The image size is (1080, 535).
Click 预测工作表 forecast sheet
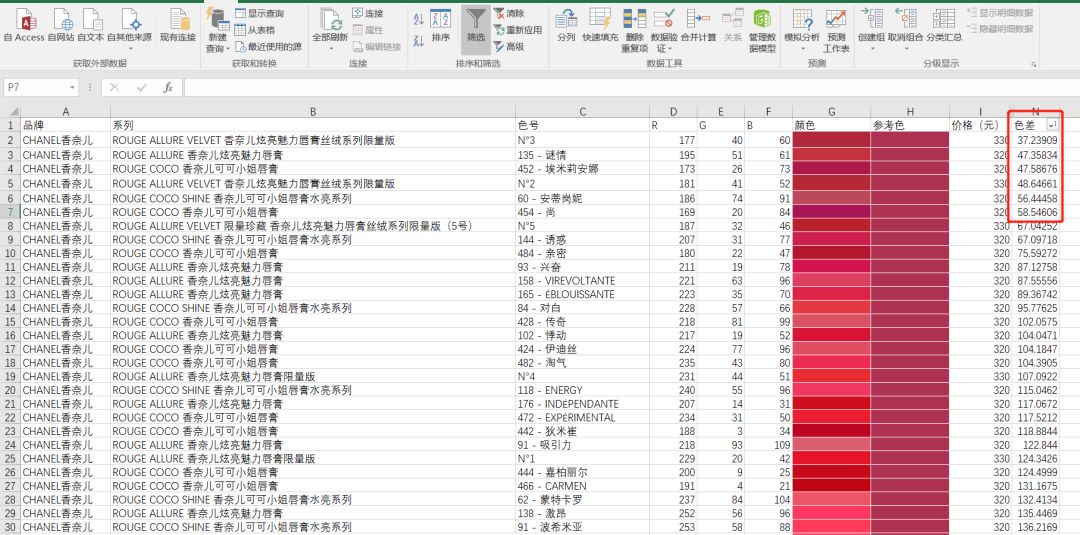tap(836, 30)
